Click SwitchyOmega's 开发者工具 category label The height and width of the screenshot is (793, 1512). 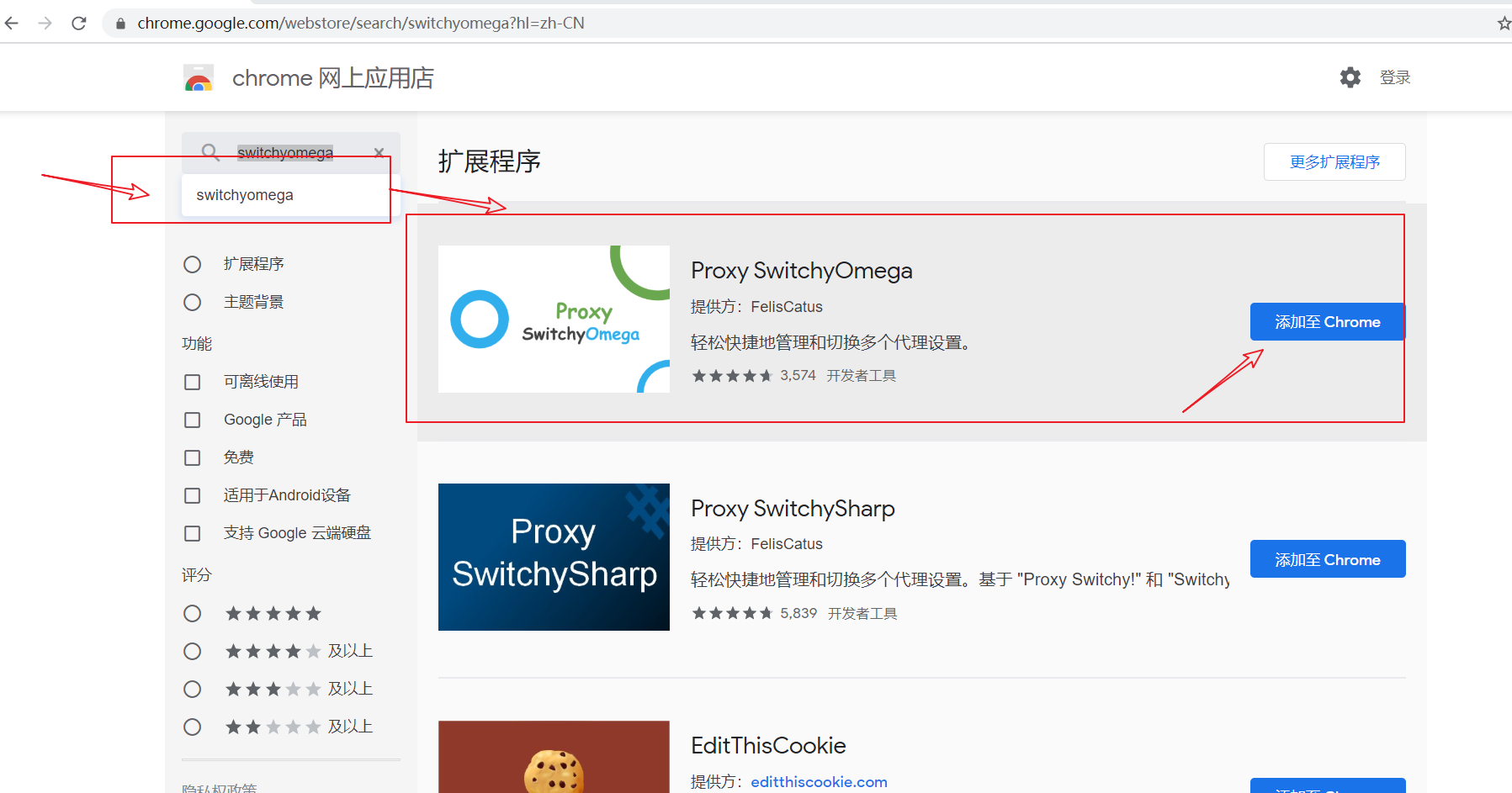(x=861, y=376)
